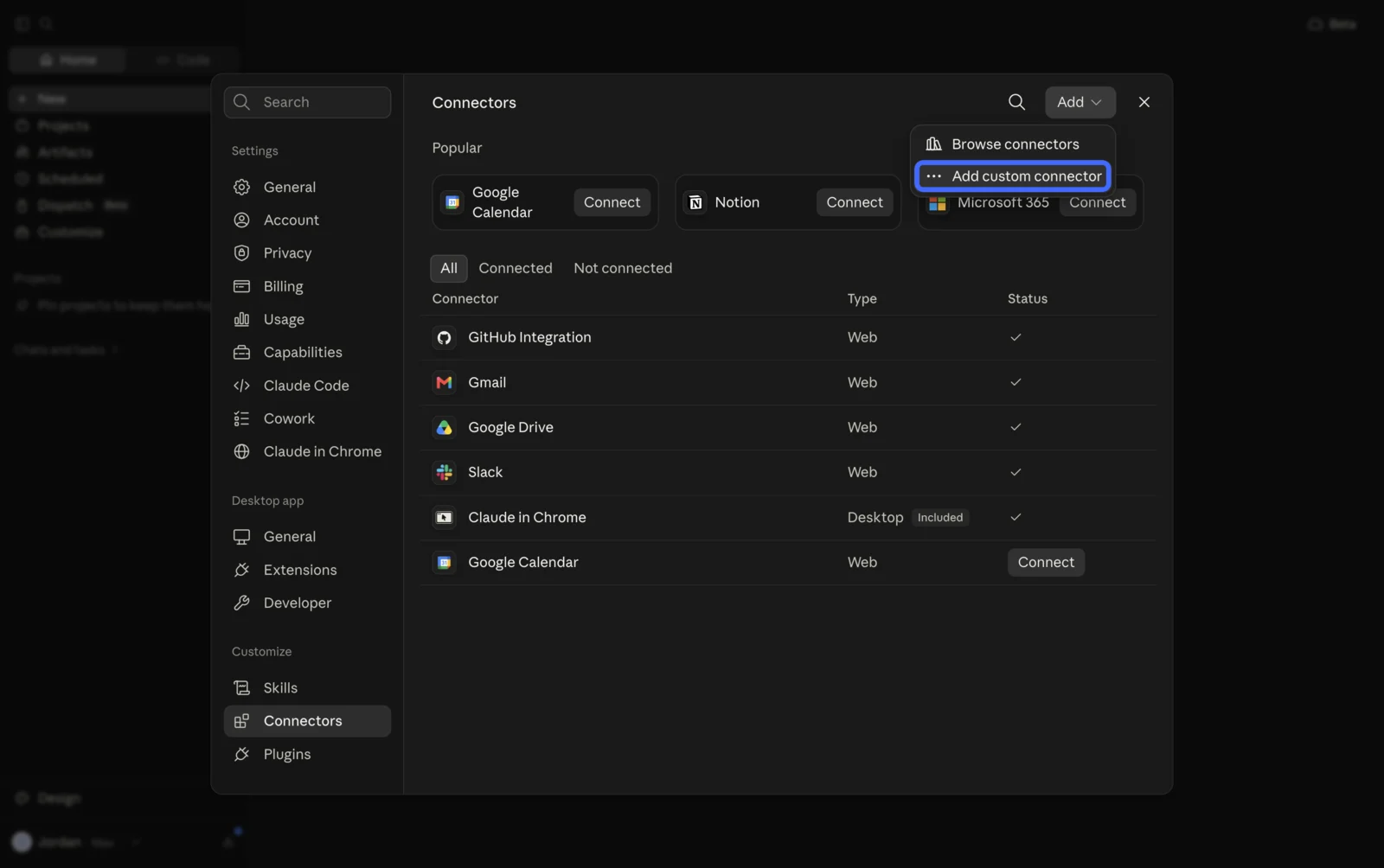Open the Slack connector row
Image resolution: width=1384 pixels, height=868 pixels.
coord(788,473)
